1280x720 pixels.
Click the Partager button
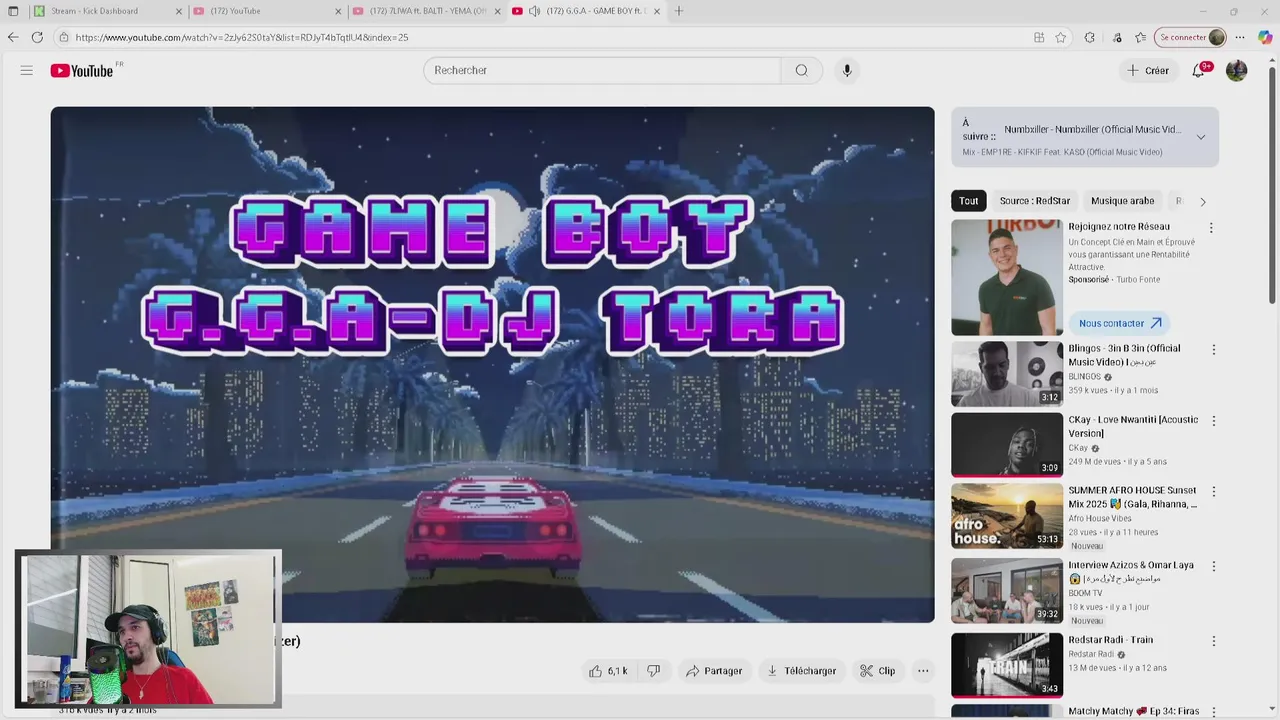tap(714, 671)
